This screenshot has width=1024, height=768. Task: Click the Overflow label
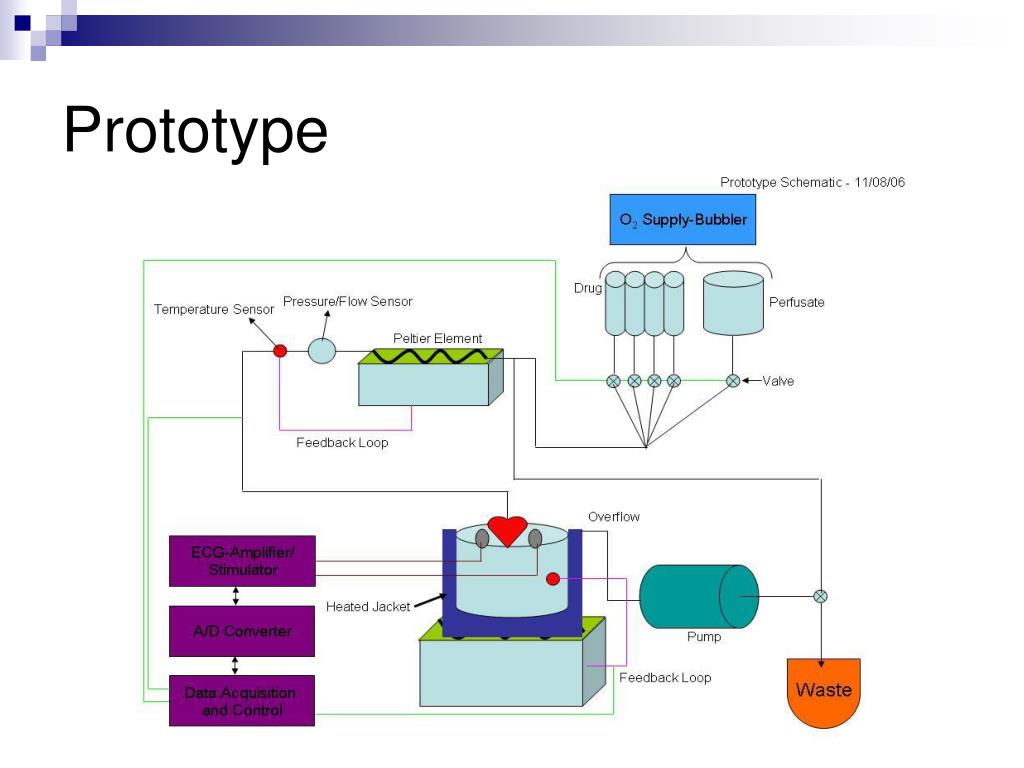point(614,517)
